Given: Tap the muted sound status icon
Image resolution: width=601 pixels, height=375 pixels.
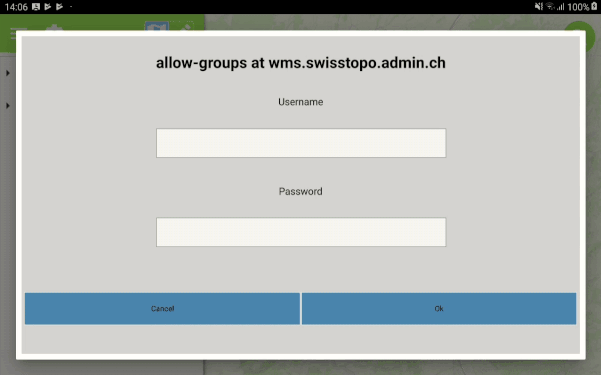Looking at the screenshot, I should [x=539, y=6].
